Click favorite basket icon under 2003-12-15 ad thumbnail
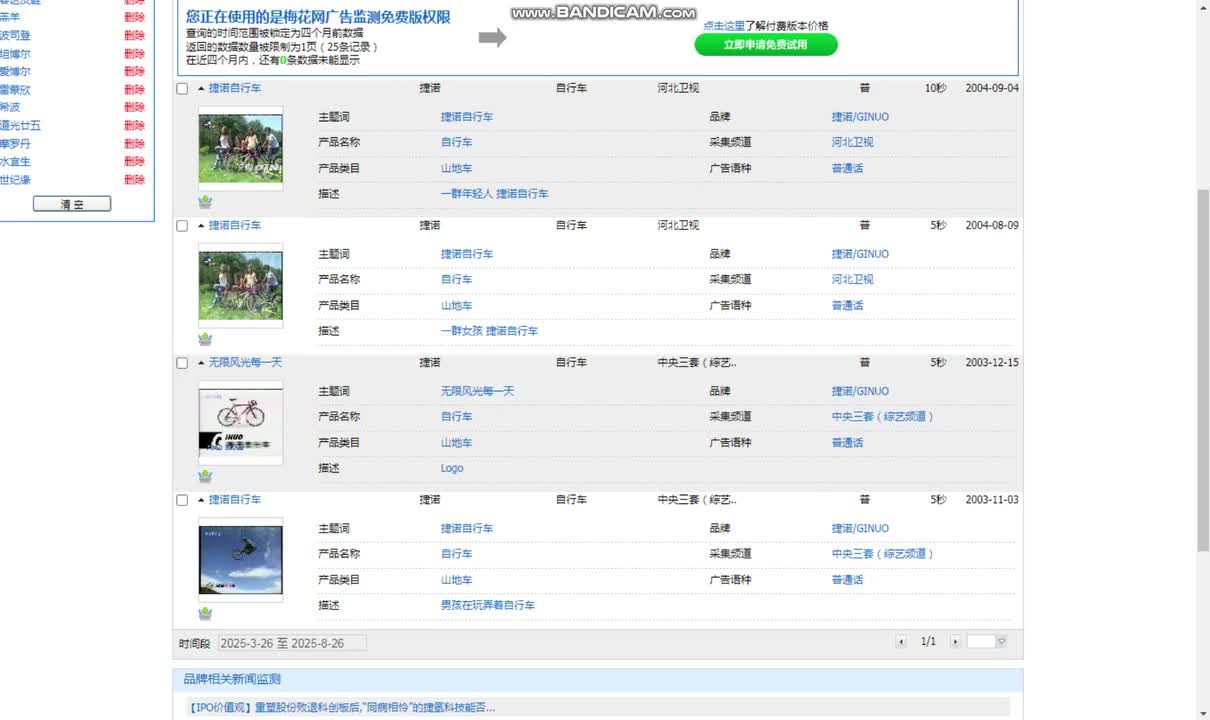This screenshot has height=720, width=1210. tap(205, 476)
